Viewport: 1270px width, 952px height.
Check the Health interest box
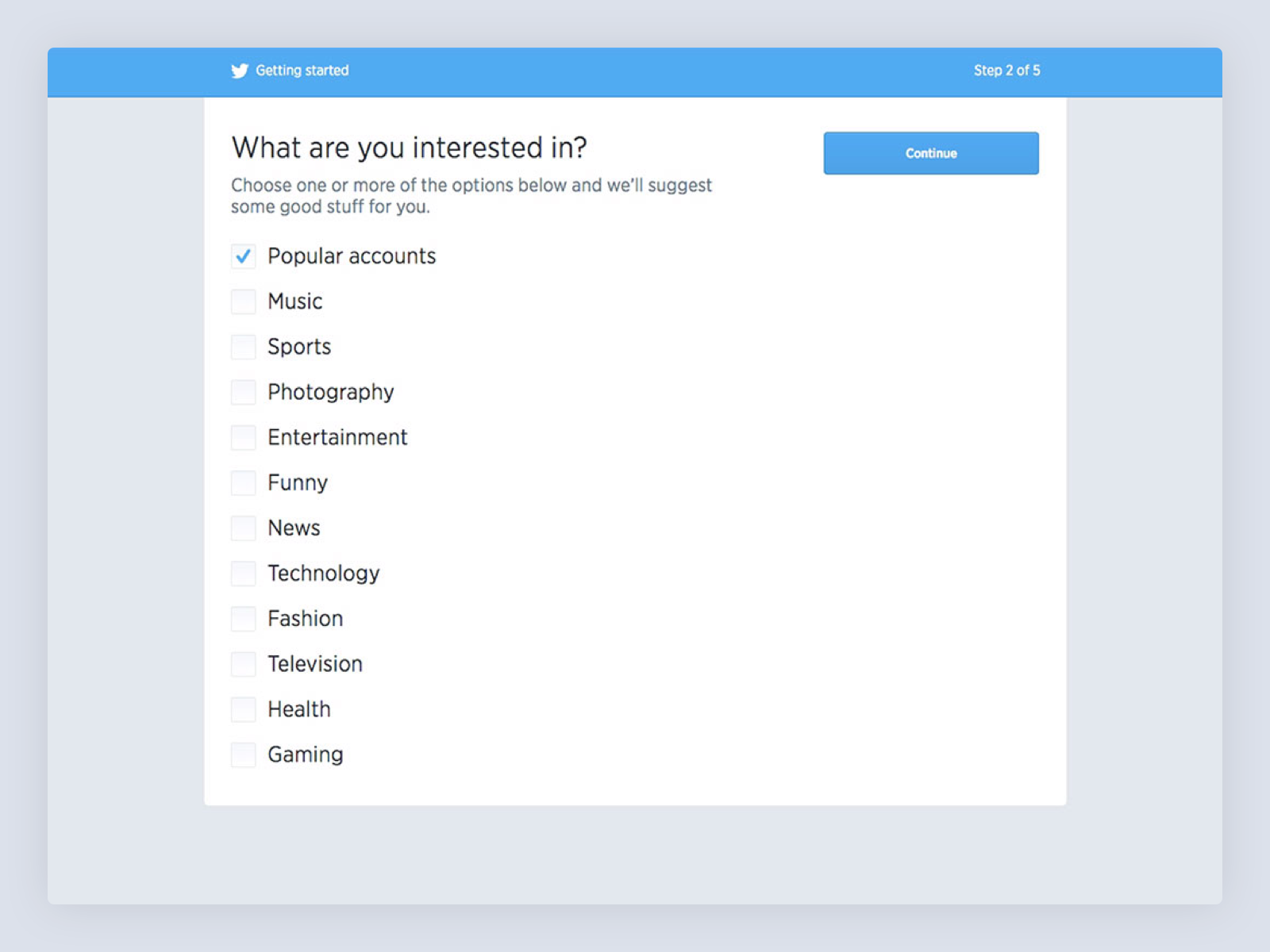243,709
